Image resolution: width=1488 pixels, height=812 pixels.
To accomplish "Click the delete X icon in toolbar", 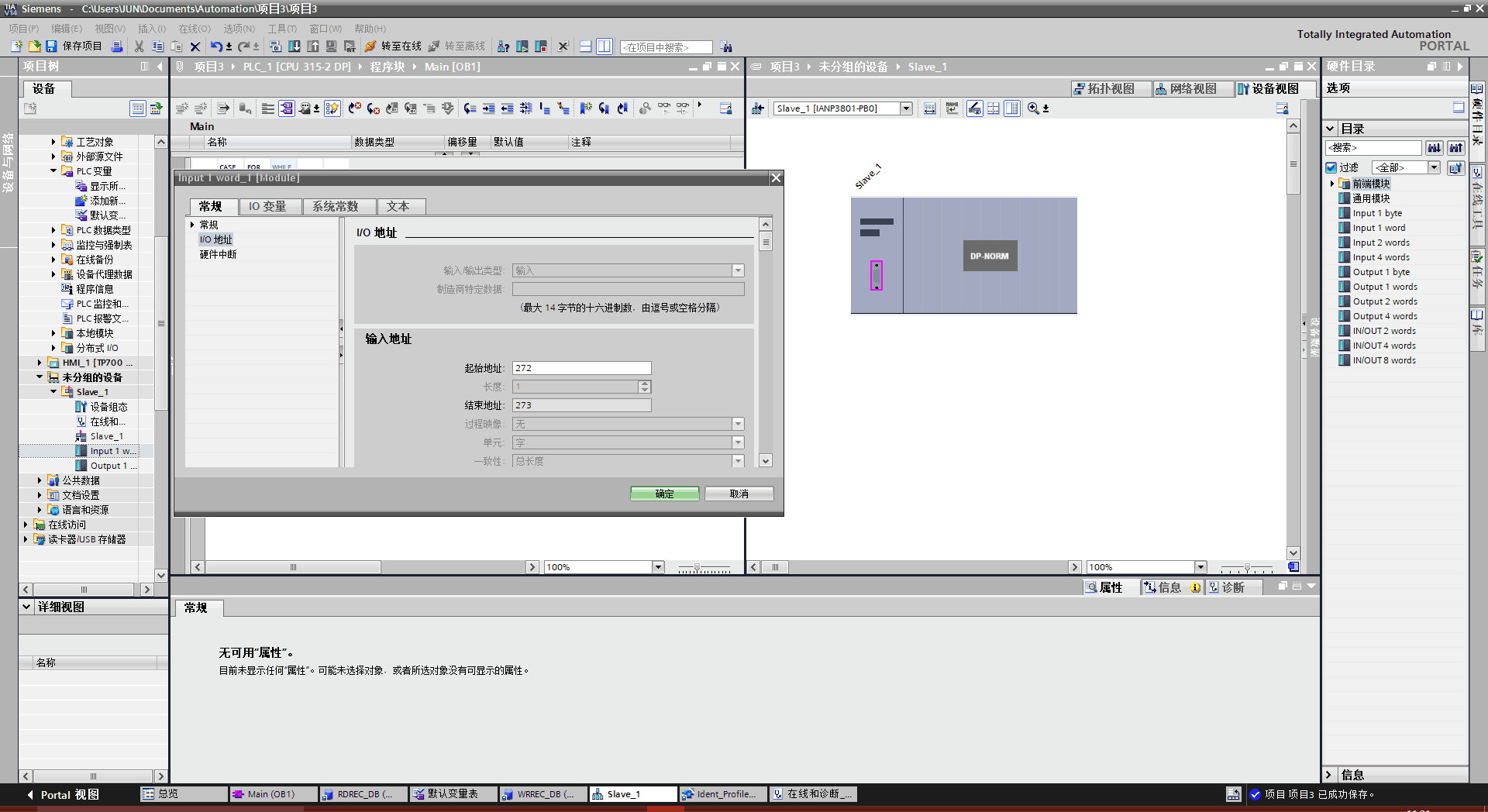I will pos(195,46).
